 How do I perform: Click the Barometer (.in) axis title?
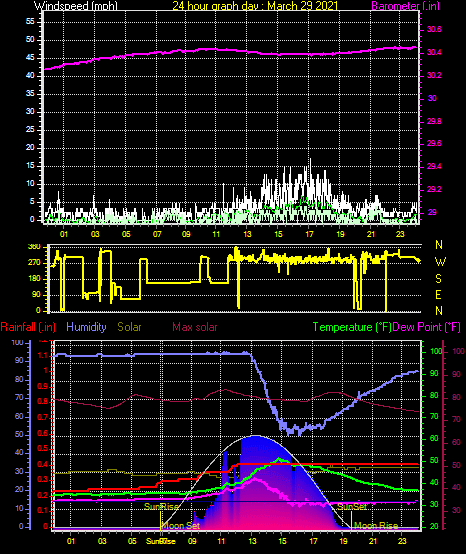405,6
